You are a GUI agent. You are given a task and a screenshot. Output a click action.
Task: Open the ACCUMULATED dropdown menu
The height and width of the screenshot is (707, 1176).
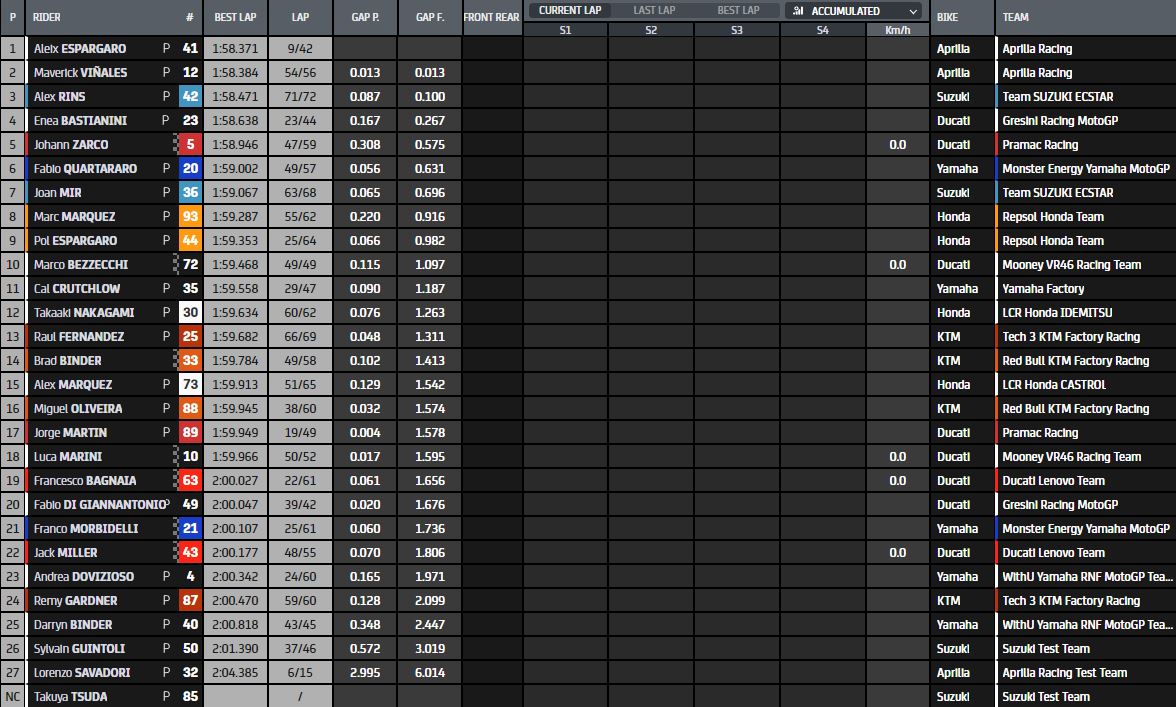[855, 11]
